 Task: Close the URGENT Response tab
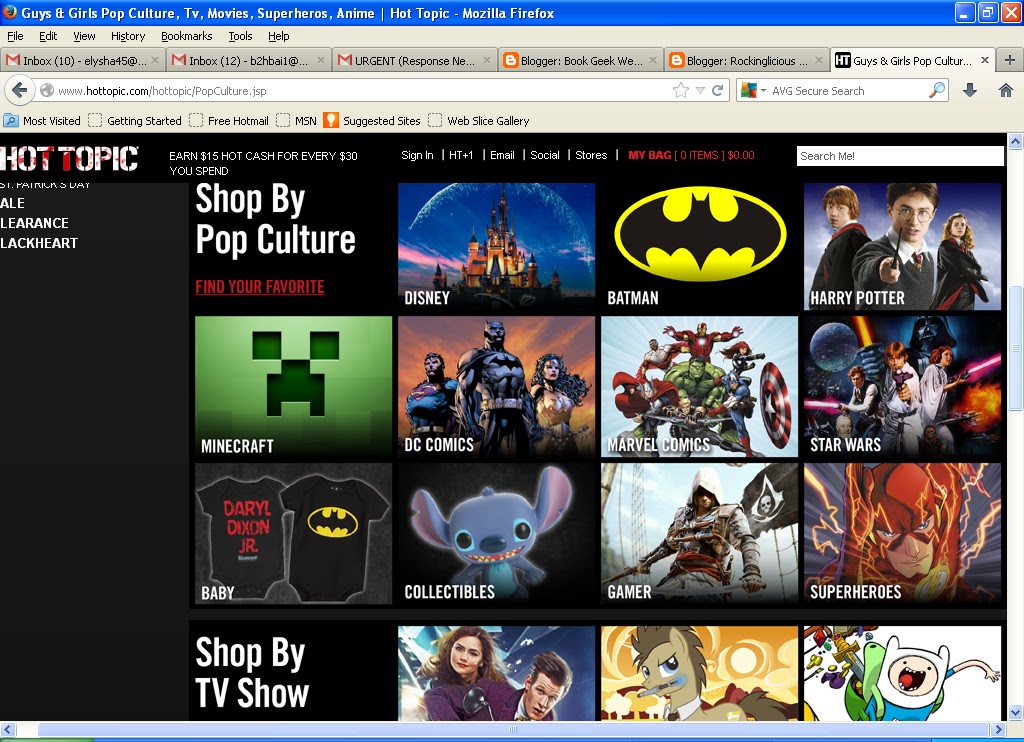coord(487,60)
